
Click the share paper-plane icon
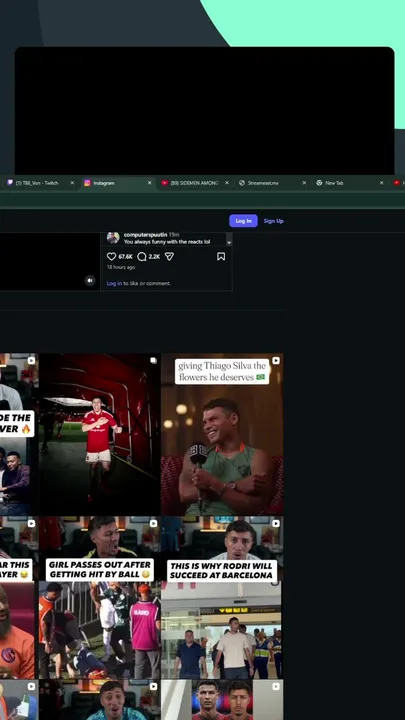click(169, 256)
